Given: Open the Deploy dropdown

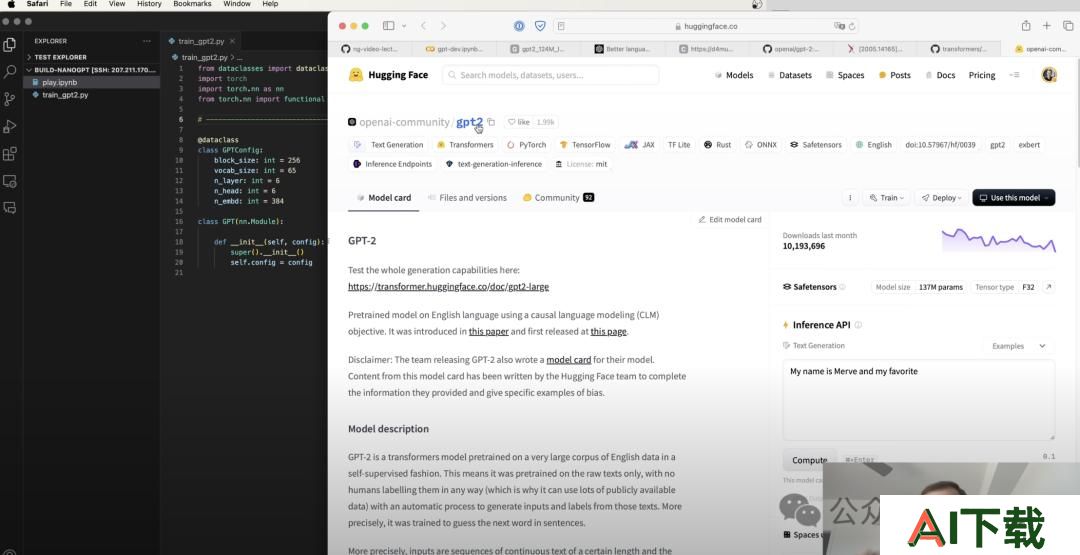Looking at the screenshot, I should (941, 198).
